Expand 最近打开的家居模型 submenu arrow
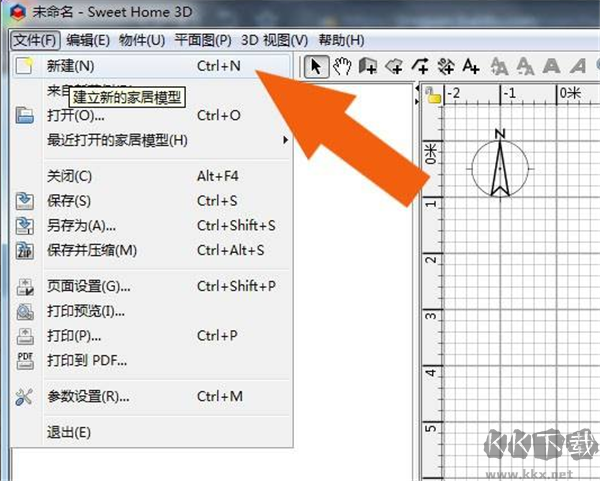This screenshot has width=600, height=481. pyautogui.click(x=285, y=140)
